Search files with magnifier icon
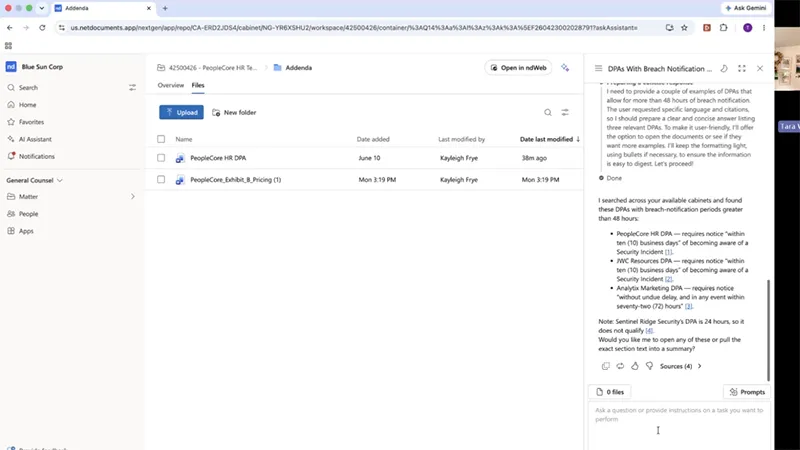The height and width of the screenshot is (450, 800). 547,112
